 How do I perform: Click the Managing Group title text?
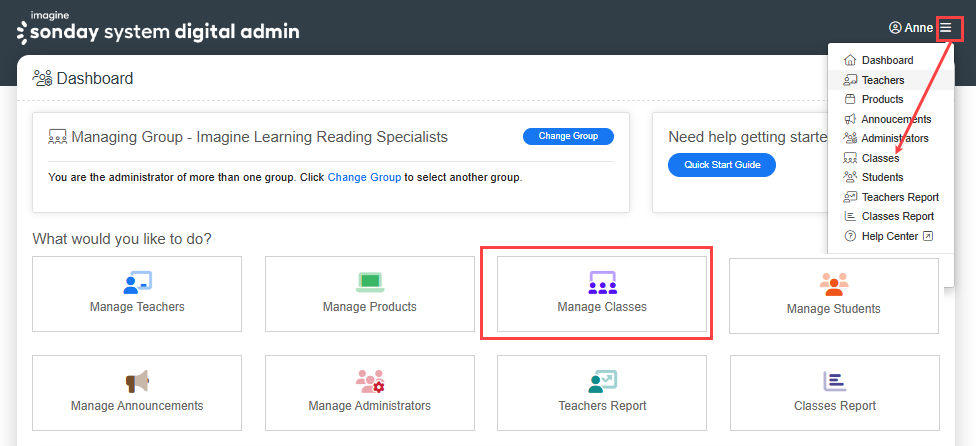tap(260, 137)
